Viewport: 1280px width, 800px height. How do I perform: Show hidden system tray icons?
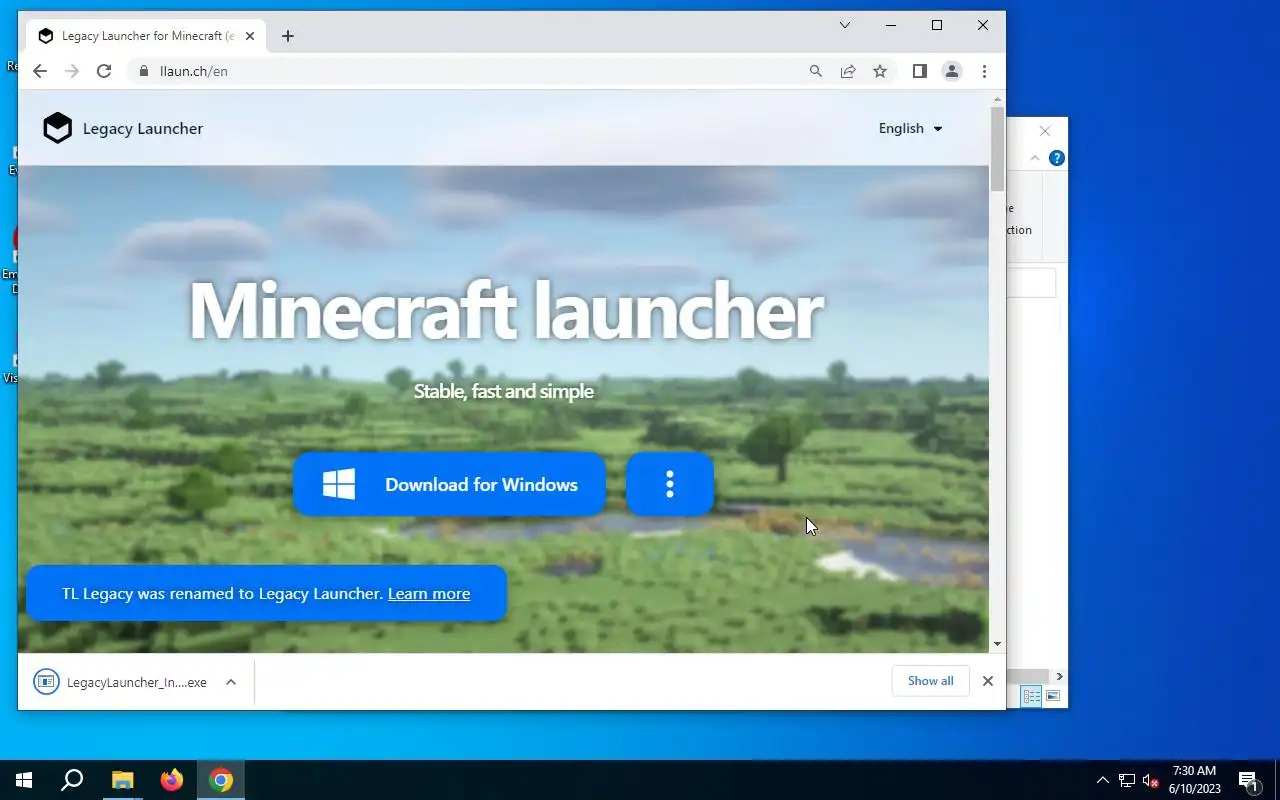[1103, 780]
